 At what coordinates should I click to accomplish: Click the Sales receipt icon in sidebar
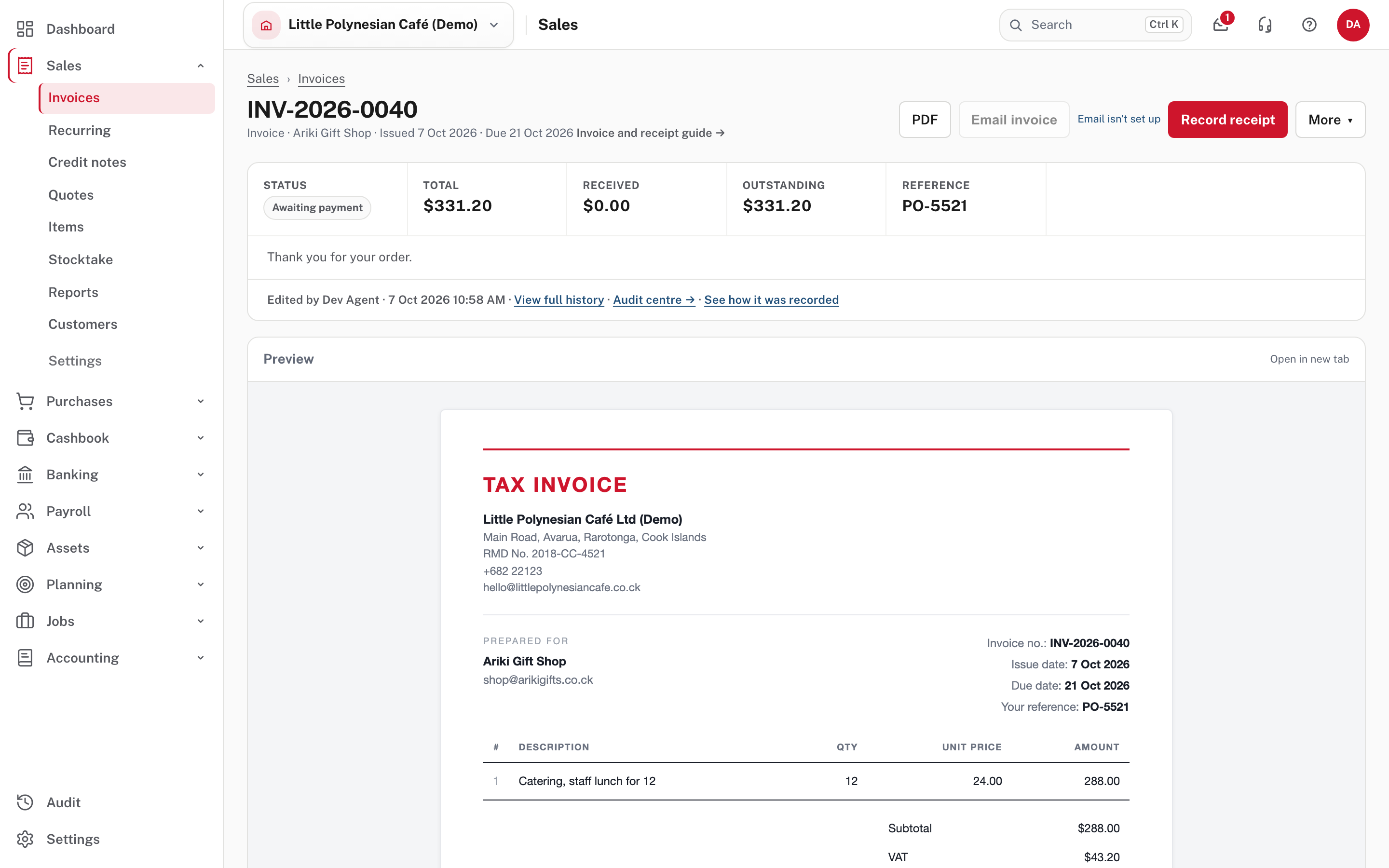click(25, 66)
